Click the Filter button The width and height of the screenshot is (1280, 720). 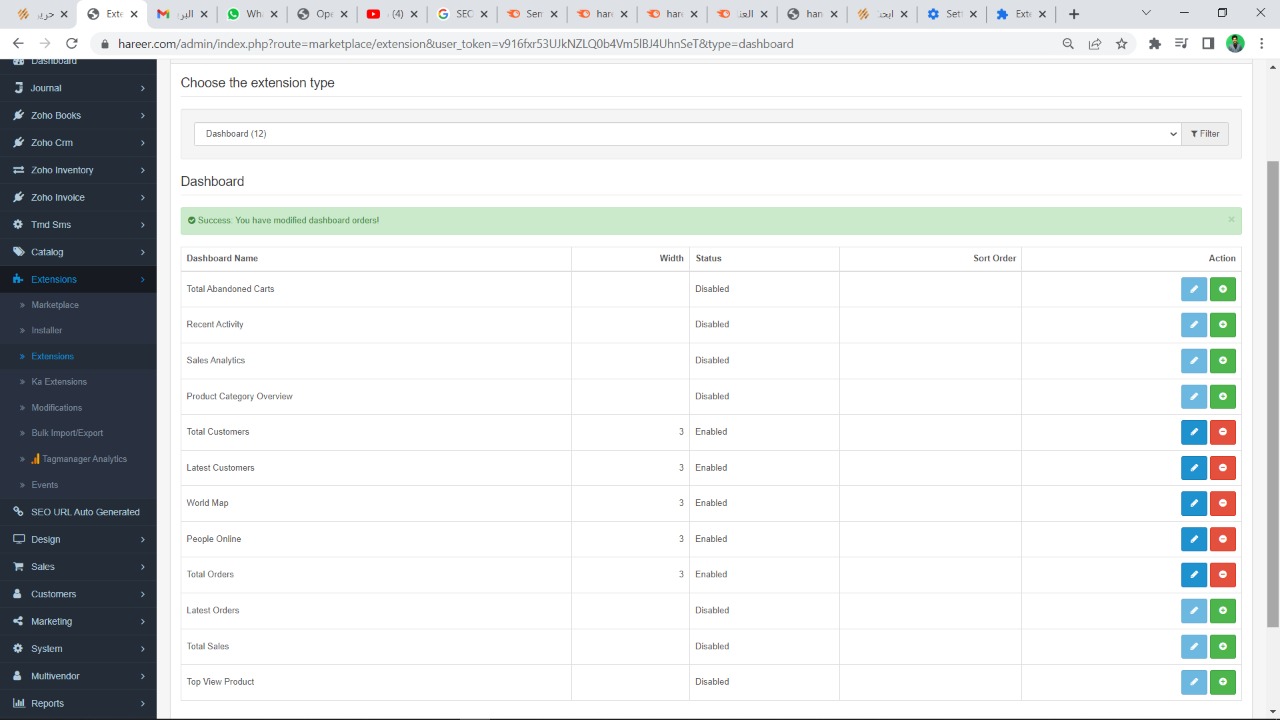[1205, 134]
